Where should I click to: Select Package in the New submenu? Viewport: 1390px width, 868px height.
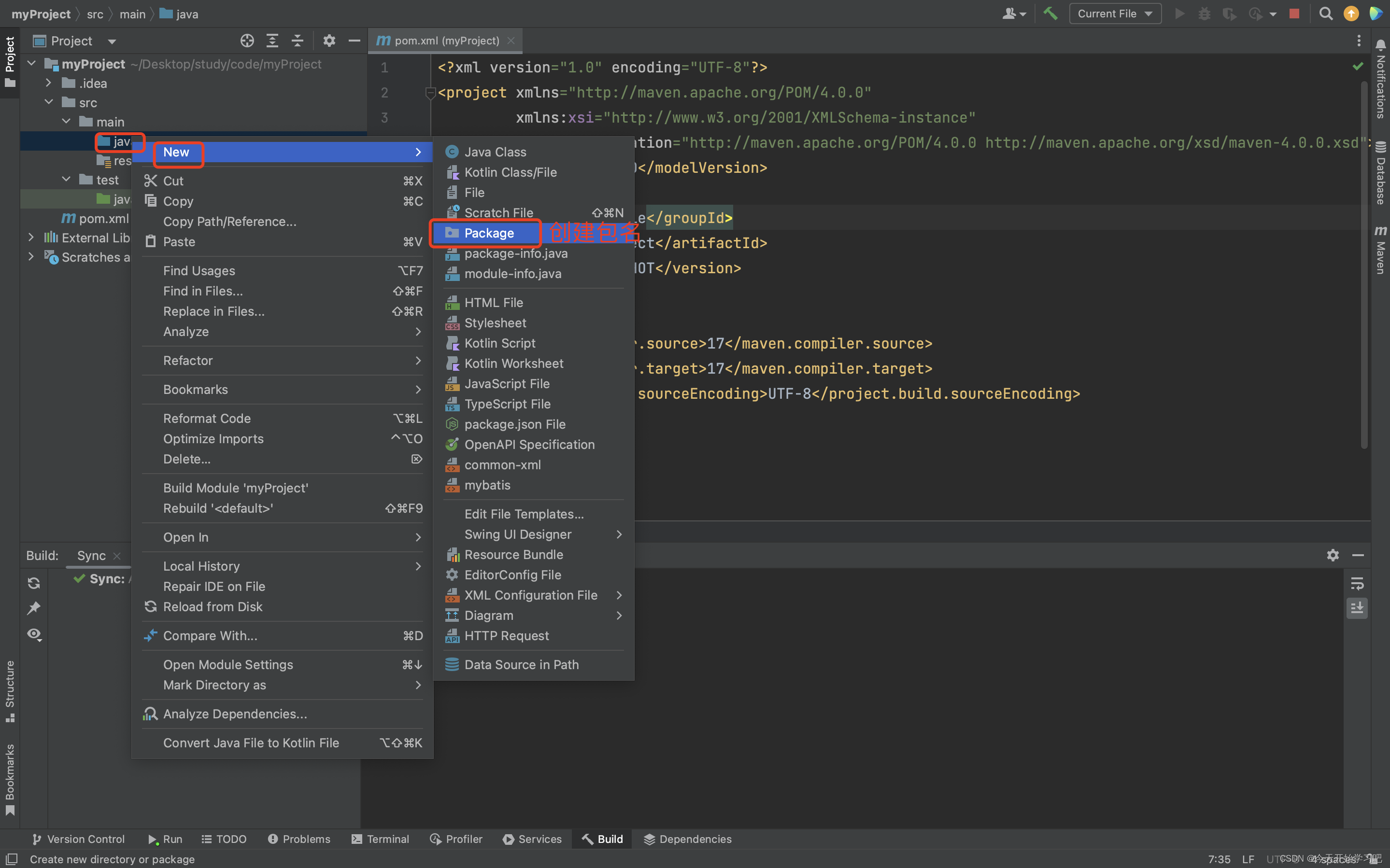point(533,233)
